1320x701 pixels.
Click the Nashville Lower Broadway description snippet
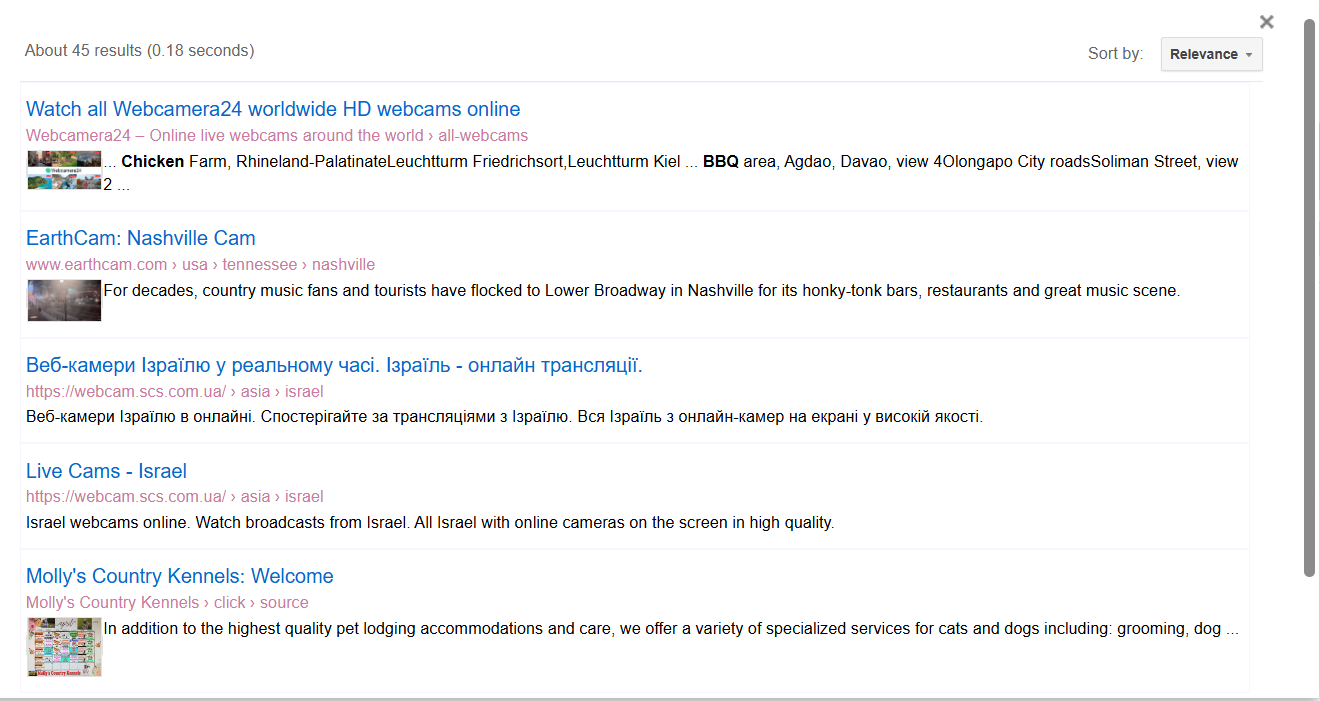pos(641,291)
